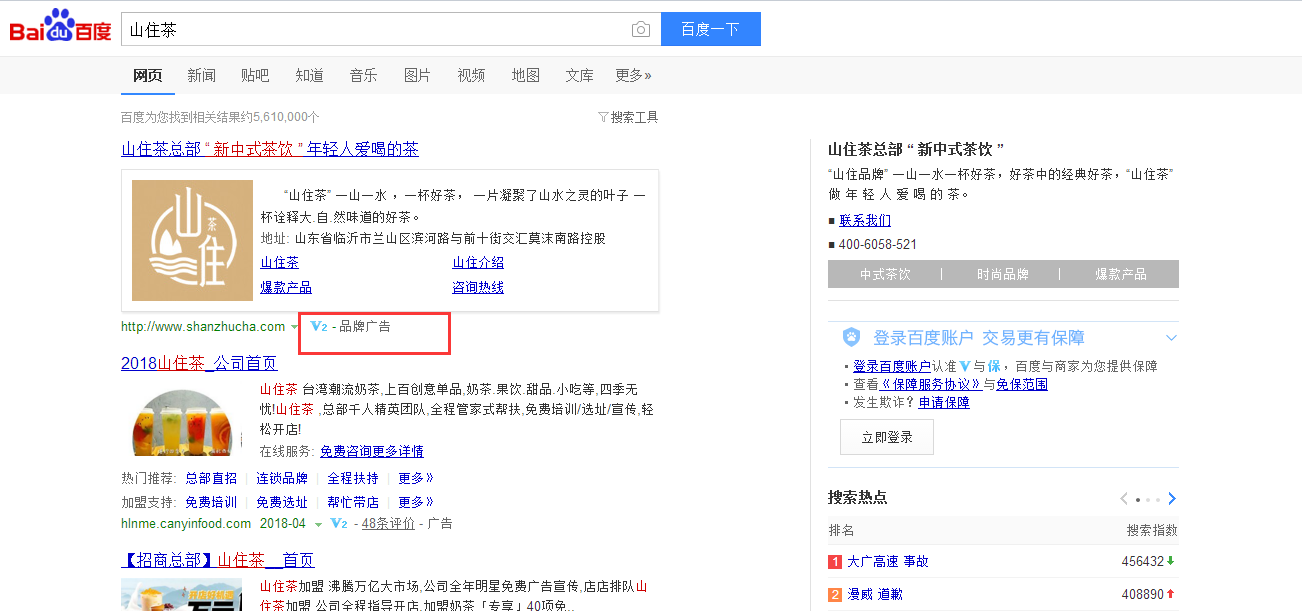Image resolution: width=1302 pixels, height=611 pixels.
Task: Open the 免费培训 link
Action: 211,502
